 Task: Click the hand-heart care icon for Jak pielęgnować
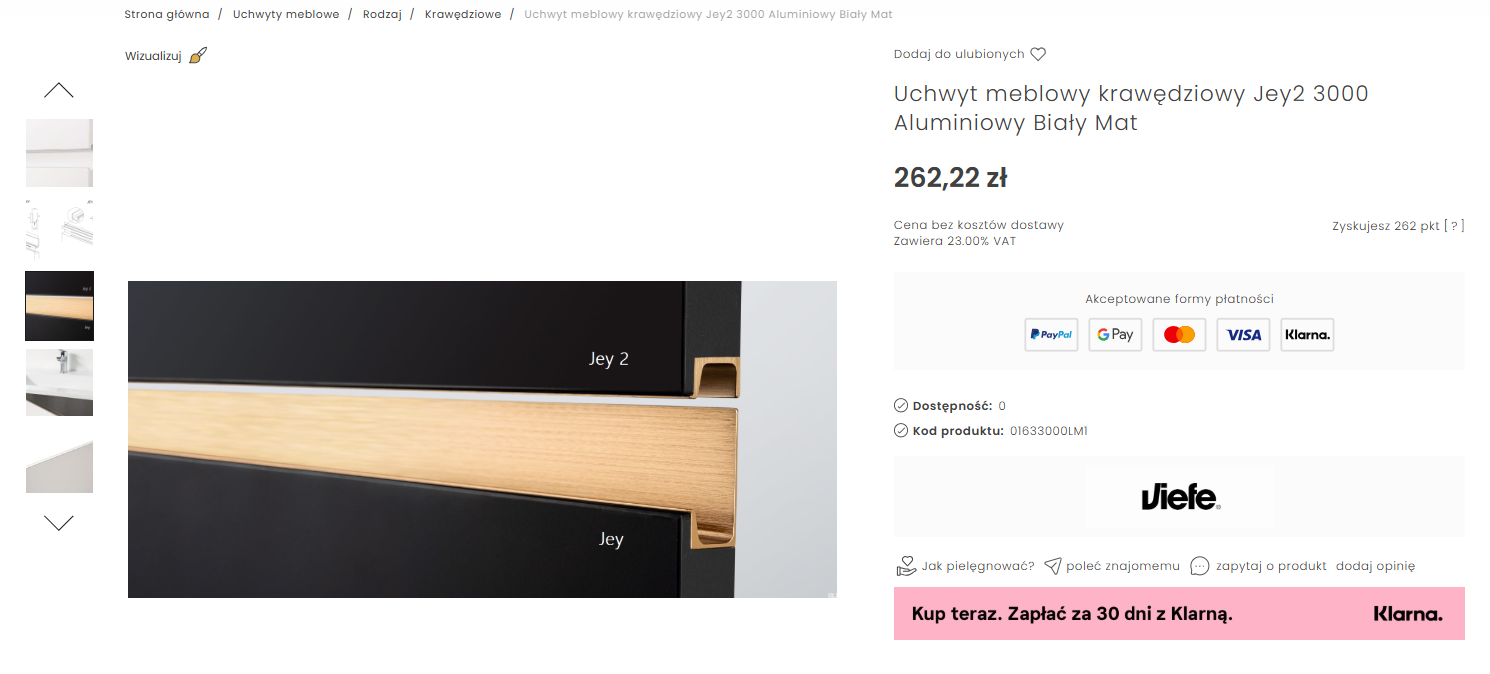(906, 566)
